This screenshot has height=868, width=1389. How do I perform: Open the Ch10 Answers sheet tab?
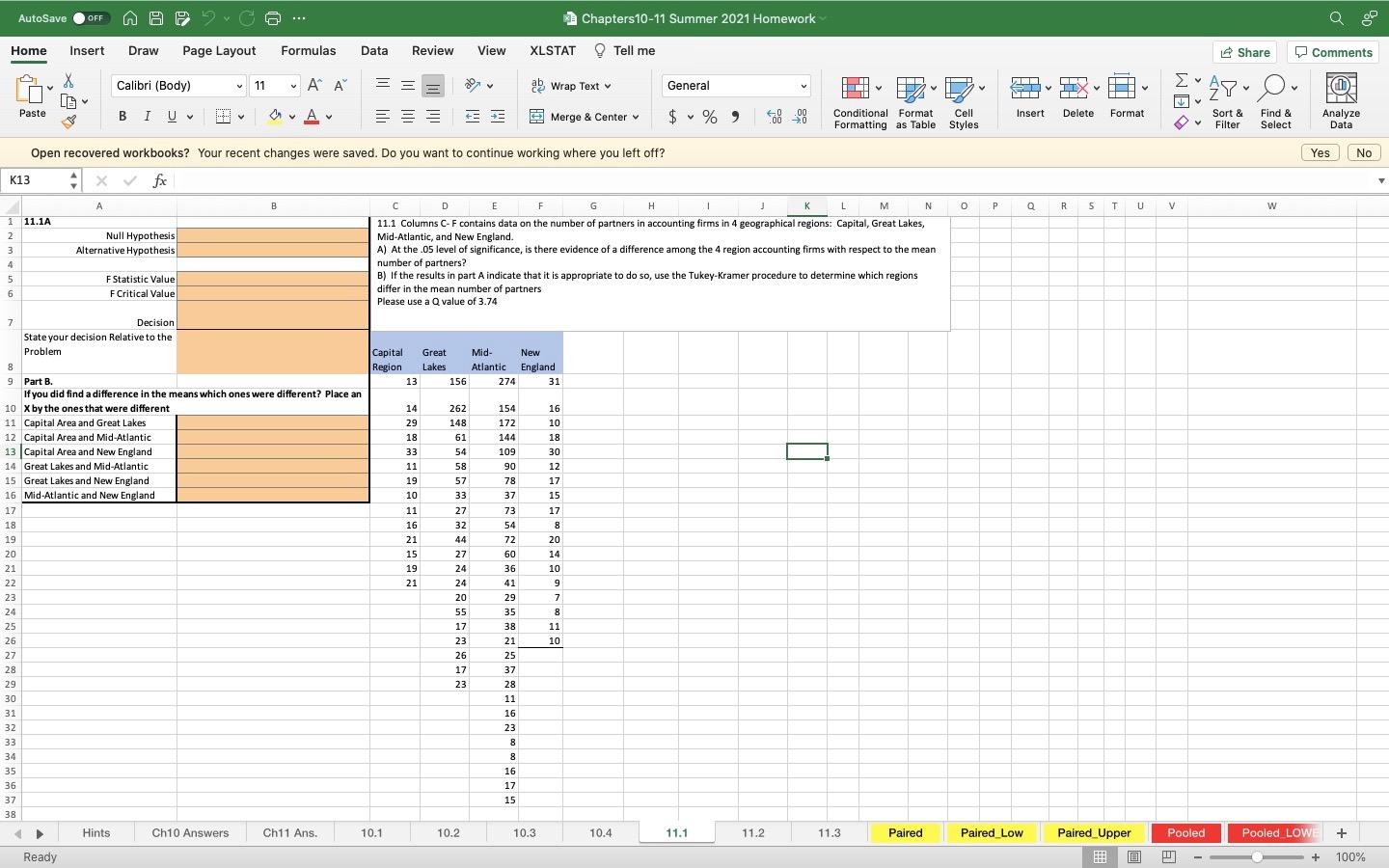click(190, 832)
